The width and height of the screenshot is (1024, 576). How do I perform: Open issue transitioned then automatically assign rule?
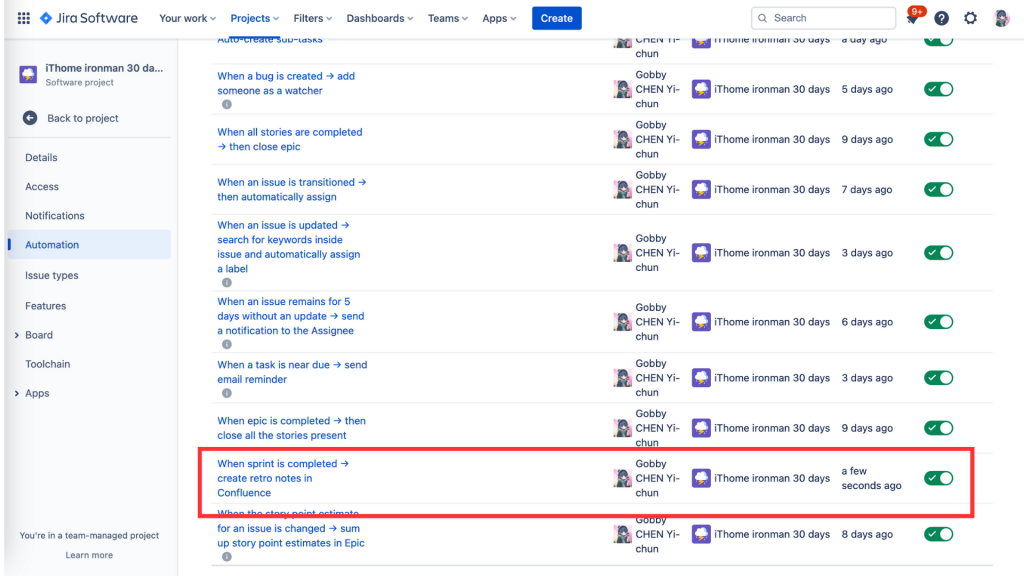click(291, 189)
